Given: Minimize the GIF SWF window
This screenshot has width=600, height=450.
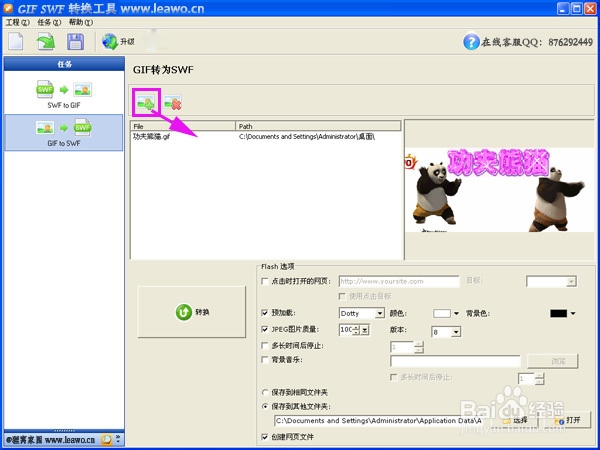Looking at the screenshot, I should click(x=562, y=8).
